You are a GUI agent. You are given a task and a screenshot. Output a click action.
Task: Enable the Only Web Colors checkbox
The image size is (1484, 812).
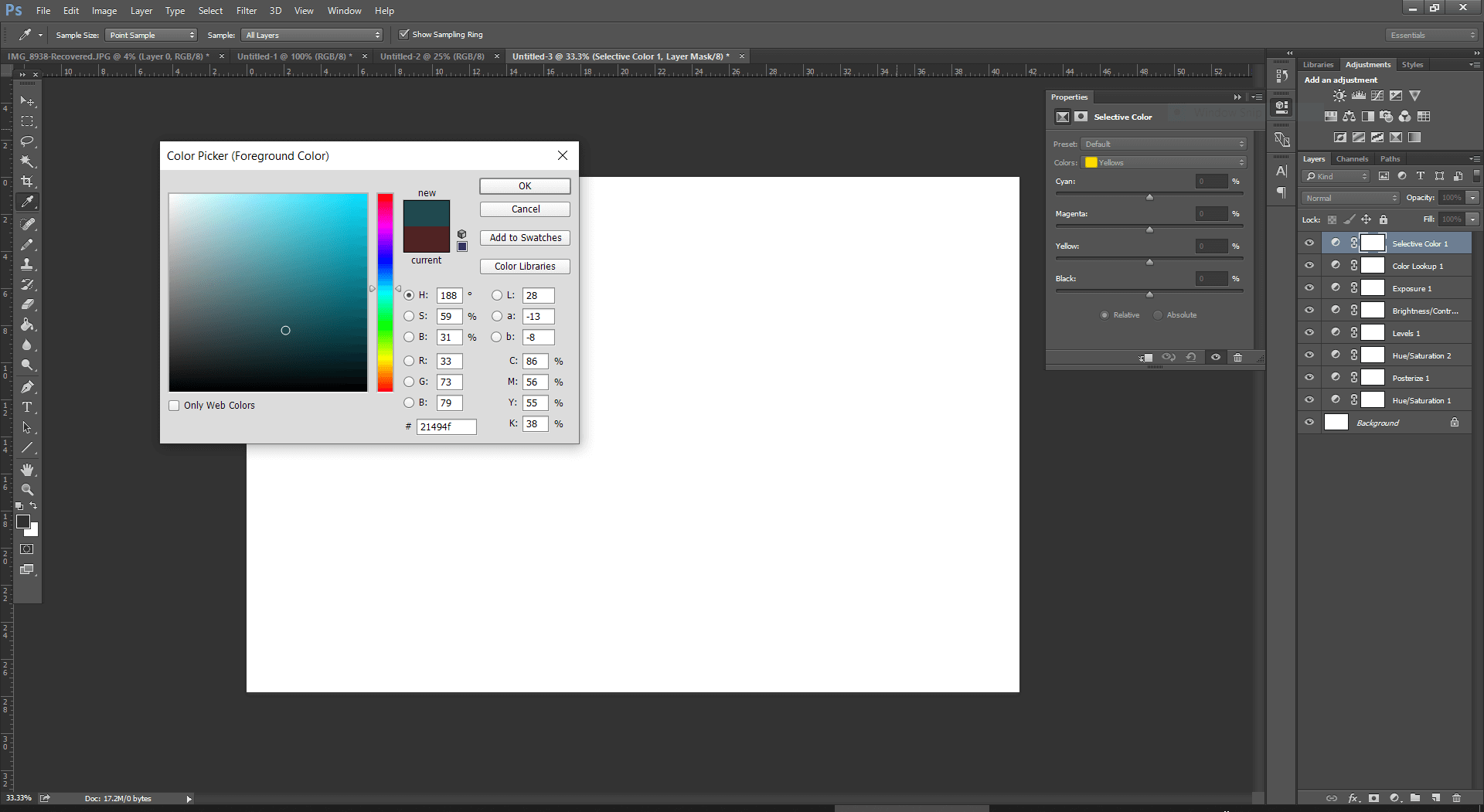(174, 405)
